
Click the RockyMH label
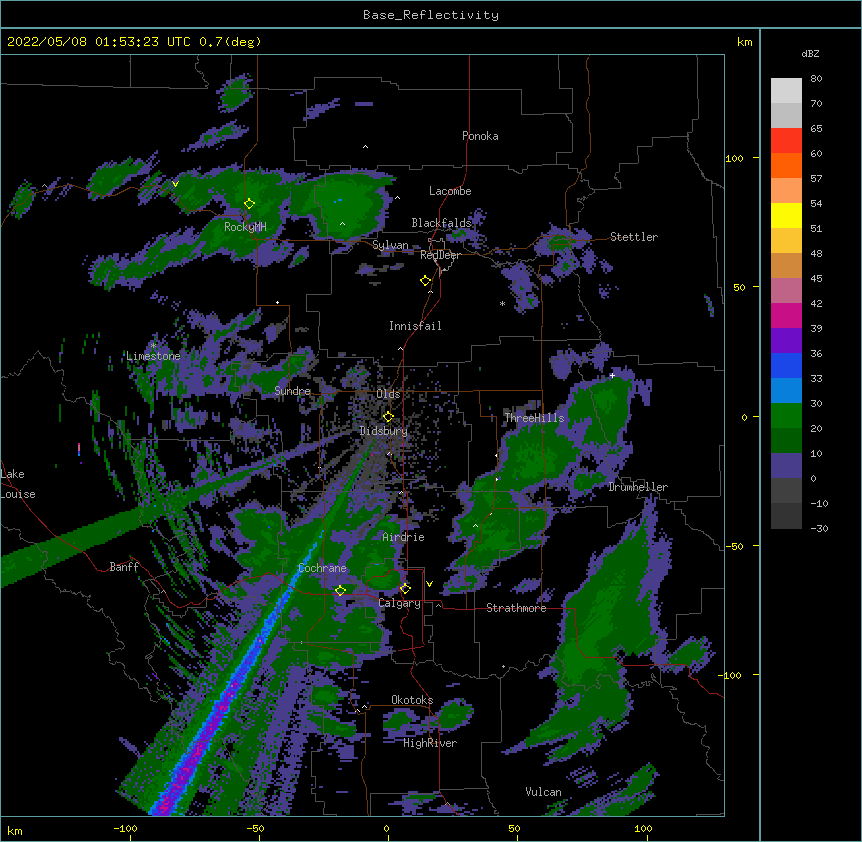[x=245, y=227]
